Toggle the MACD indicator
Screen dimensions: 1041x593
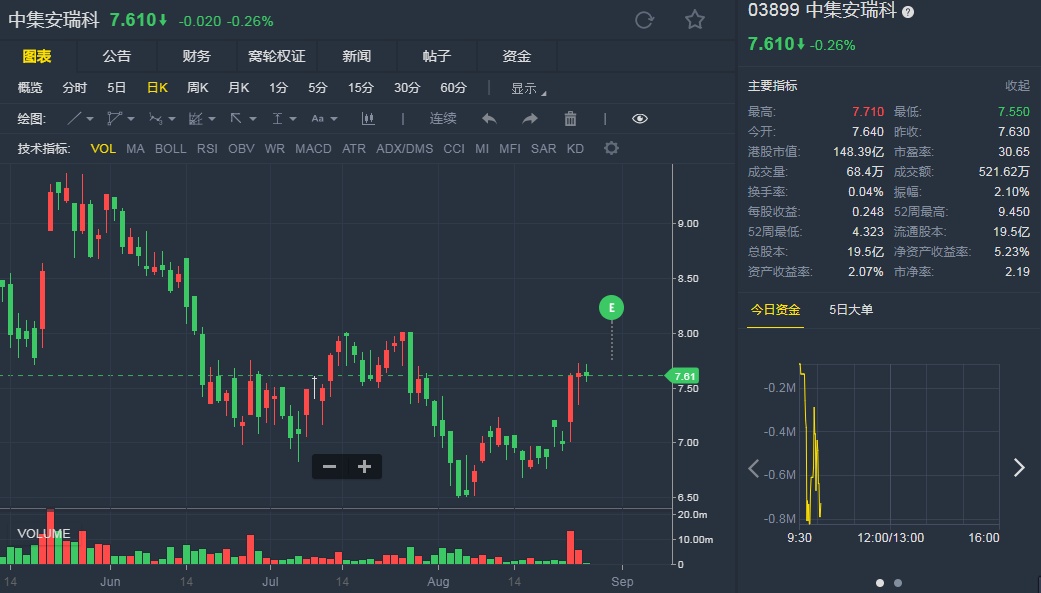click(x=313, y=149)
